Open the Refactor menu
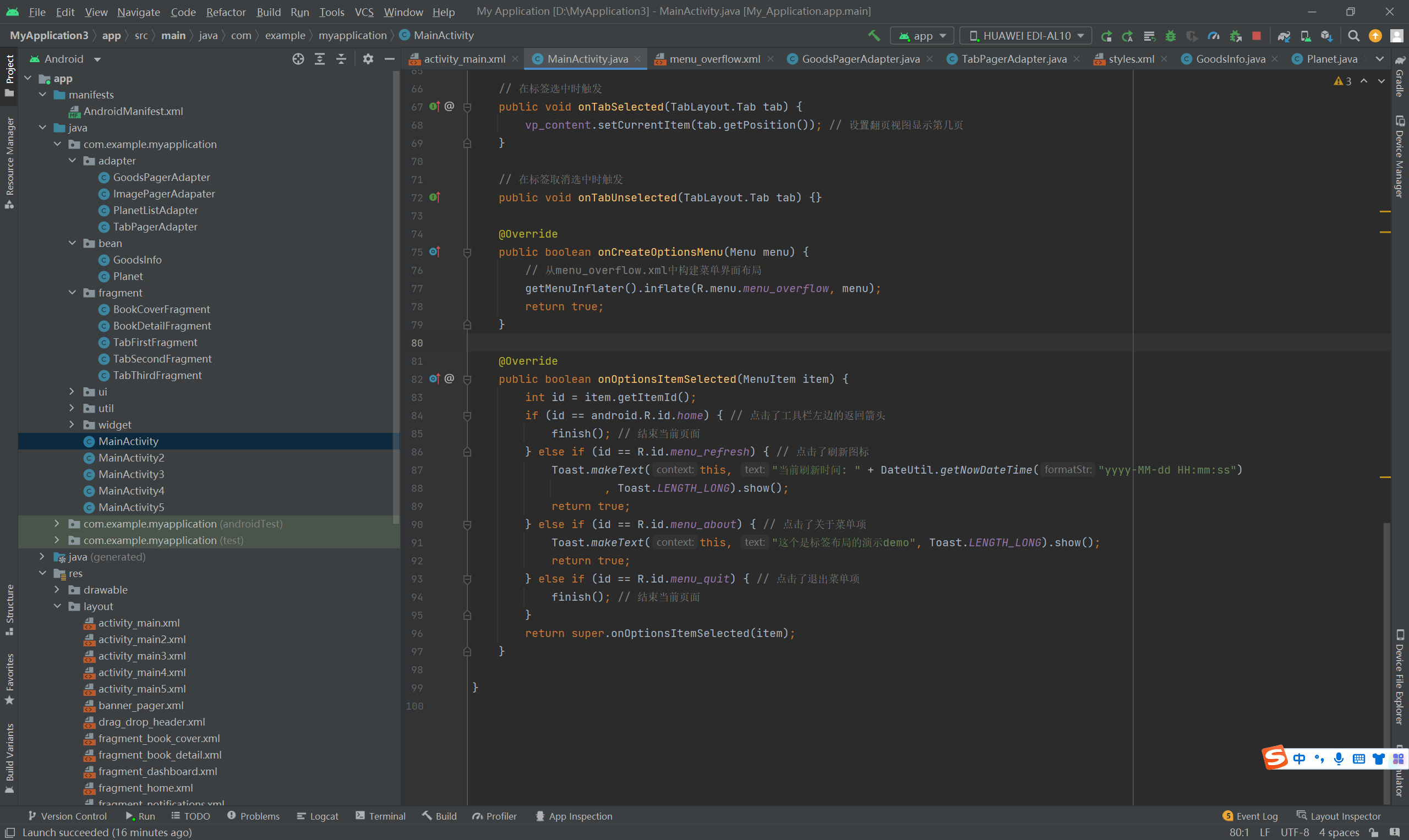Image resolution: width=1409 pixels, height=840 pixels. [226, 12]
